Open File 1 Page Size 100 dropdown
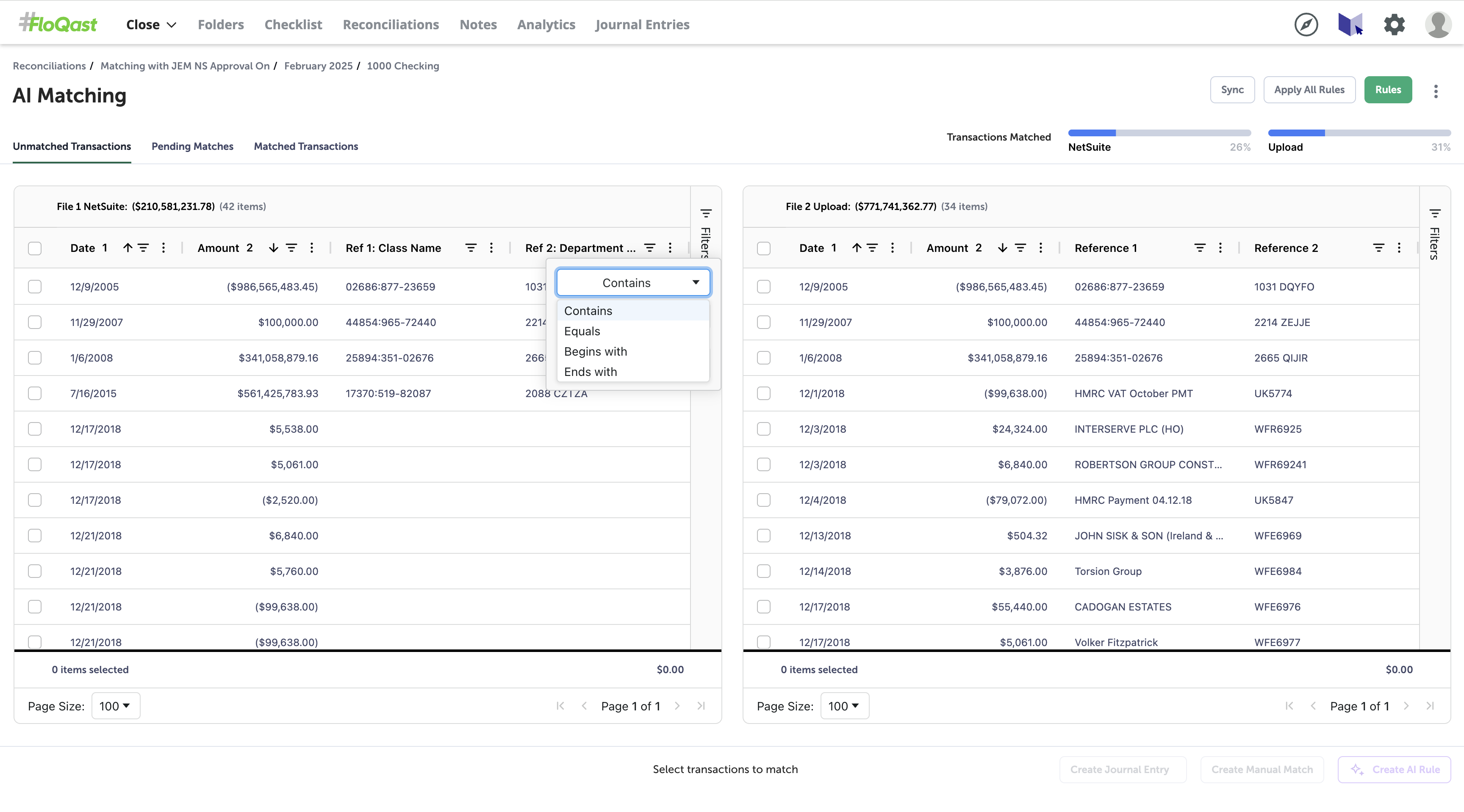 (115, 705)
